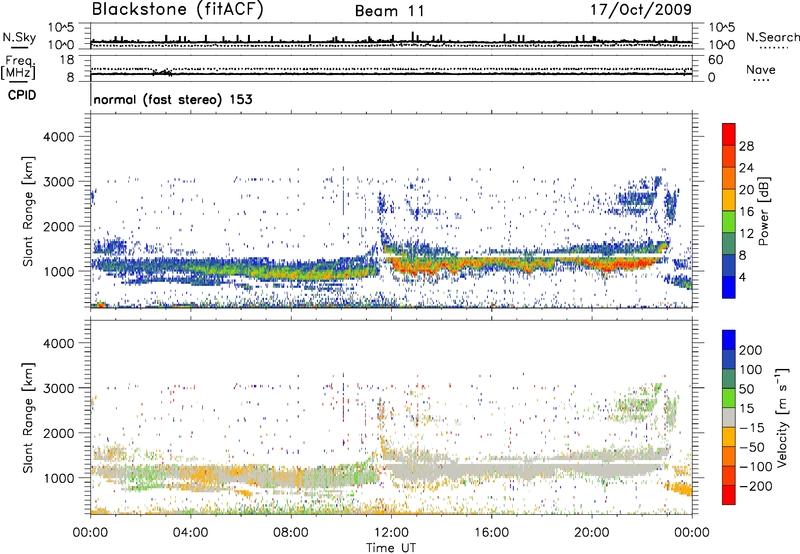Screen dimensions: 800x554
Task: Pick the red top segment of power colorbar
Action: pos(729,134)
